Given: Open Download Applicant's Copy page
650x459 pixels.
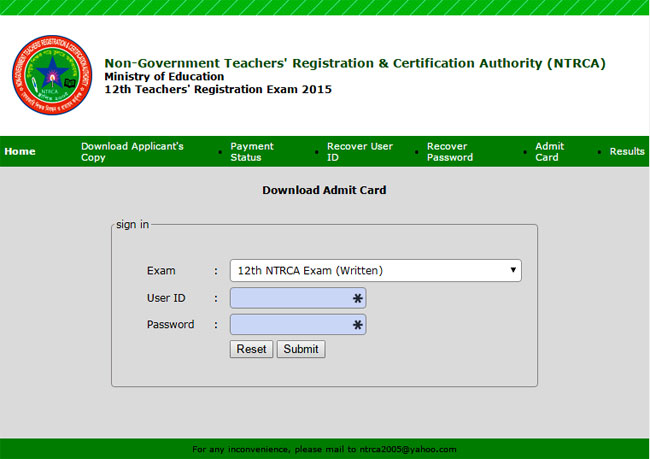Looking at the screenshot, I should (x=132, y=152).
